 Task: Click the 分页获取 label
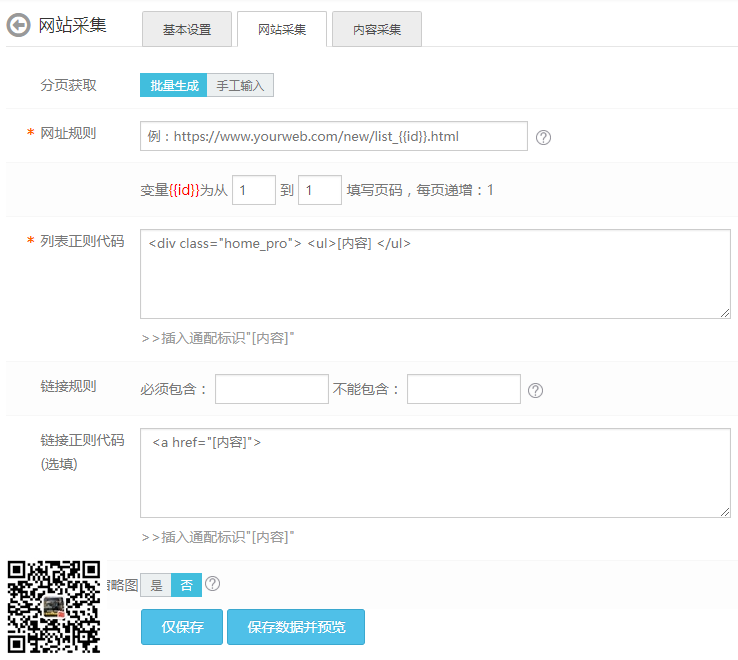(x=68, y=85)
